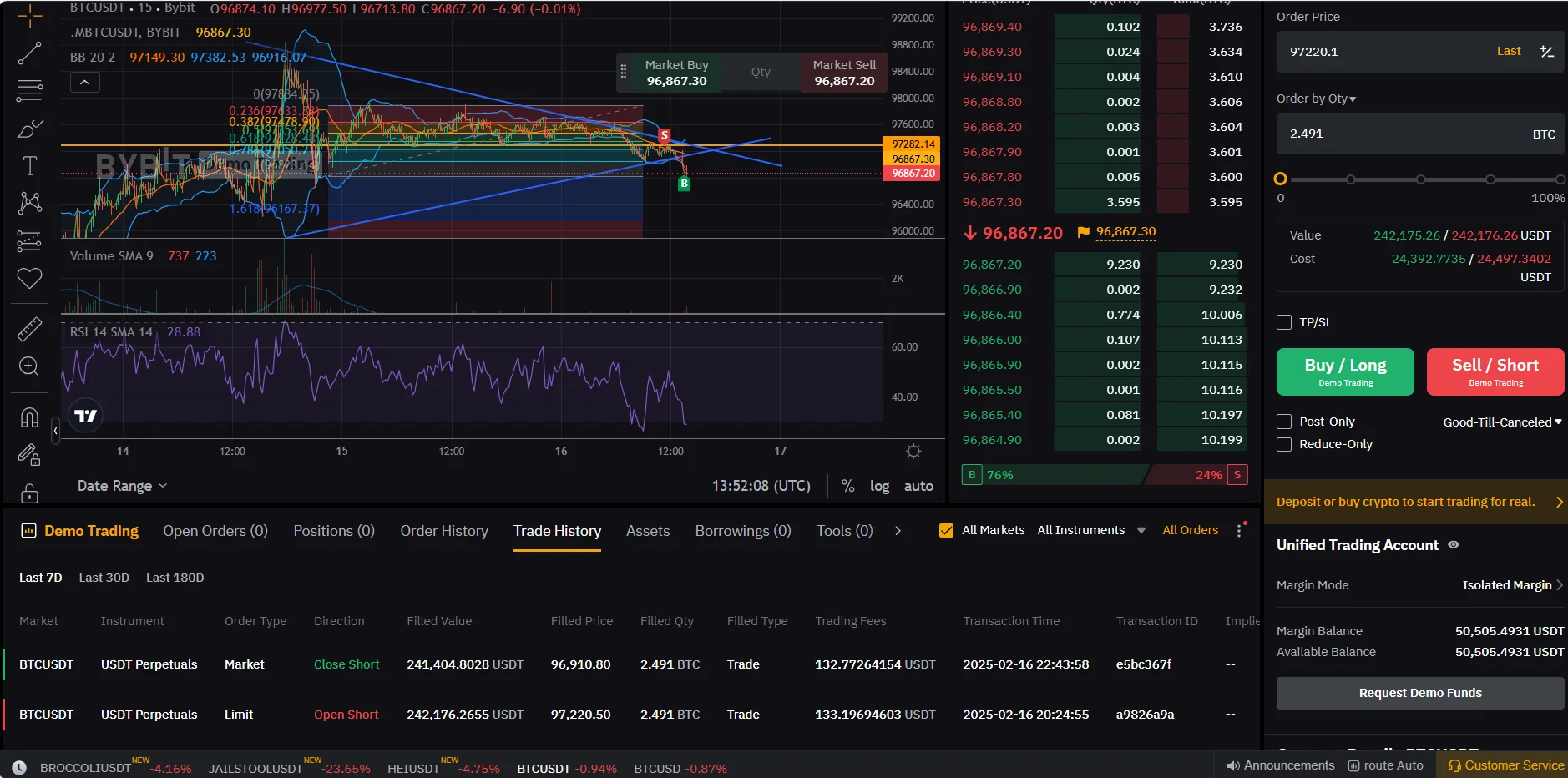The width and height of the screenshot is (1568, 778).
Task: Switch to Positions (0) tab
Action: click(x=334, y=531)
